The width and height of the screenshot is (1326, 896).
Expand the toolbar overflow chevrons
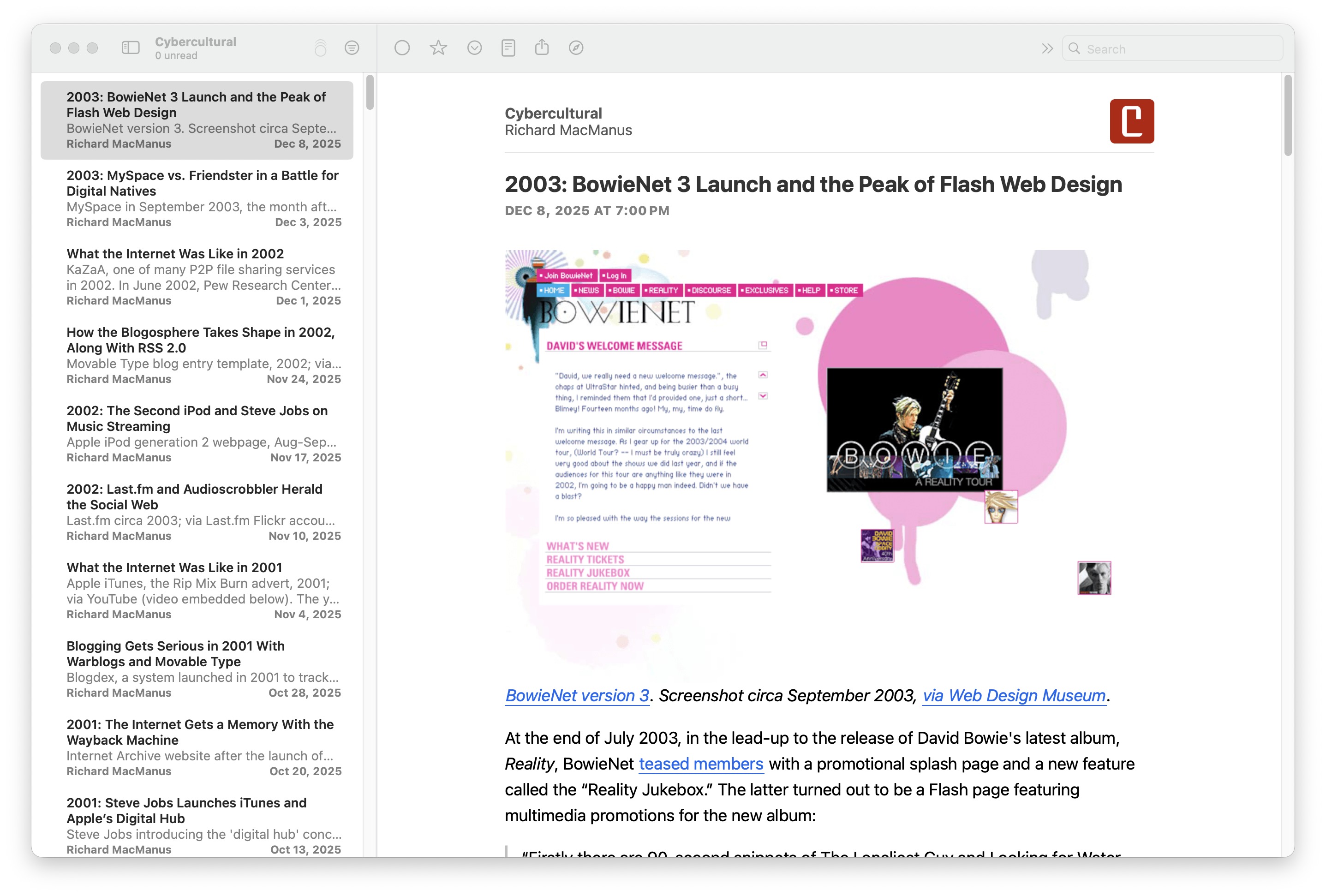click(x=1047, y=48)
